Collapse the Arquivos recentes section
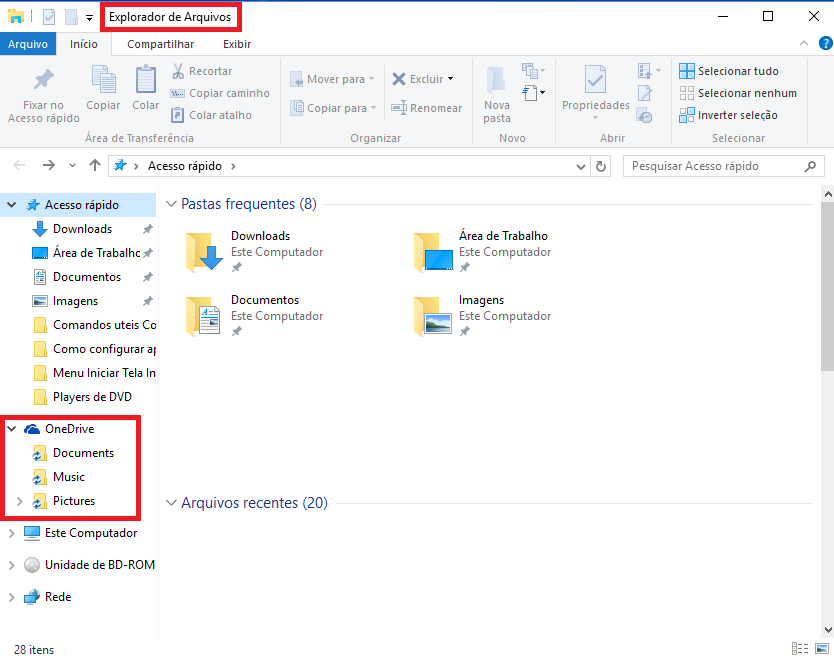The width and height of the screenshot is (834, 660). (169, 503)
